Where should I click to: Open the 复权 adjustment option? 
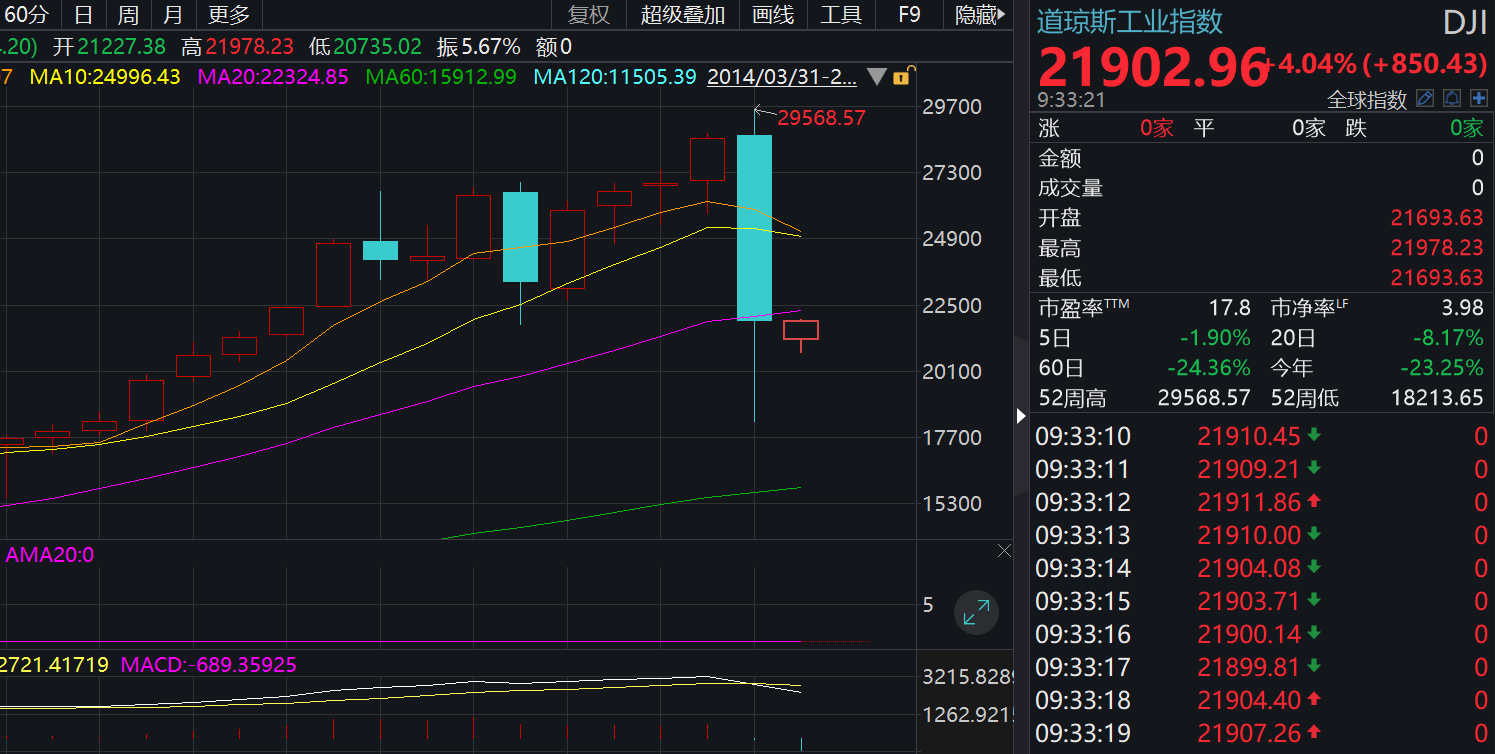click(588, 14)
